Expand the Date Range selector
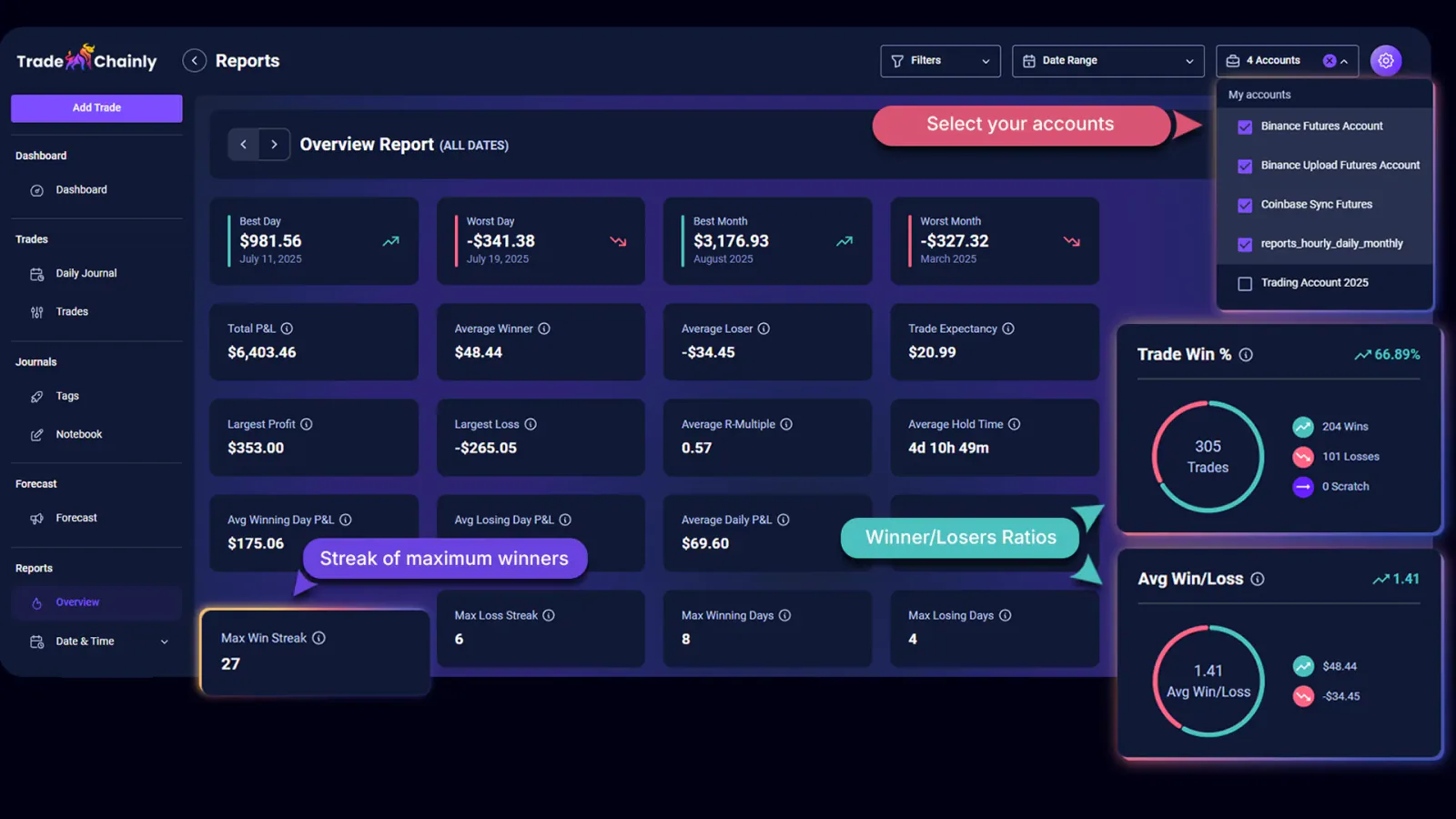This screenshot has height=819, width=1456. (x=1107, y=60)
